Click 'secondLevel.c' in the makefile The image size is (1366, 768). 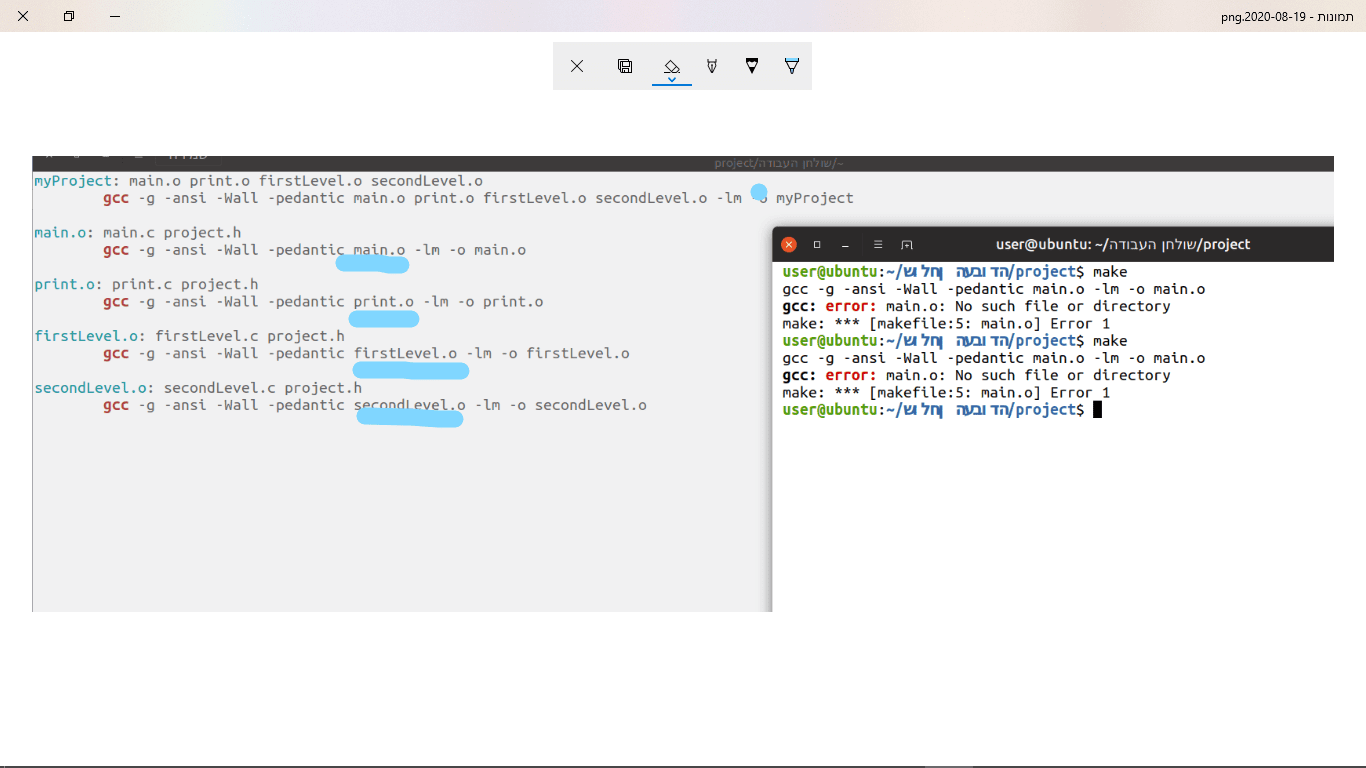click(220, 388)
